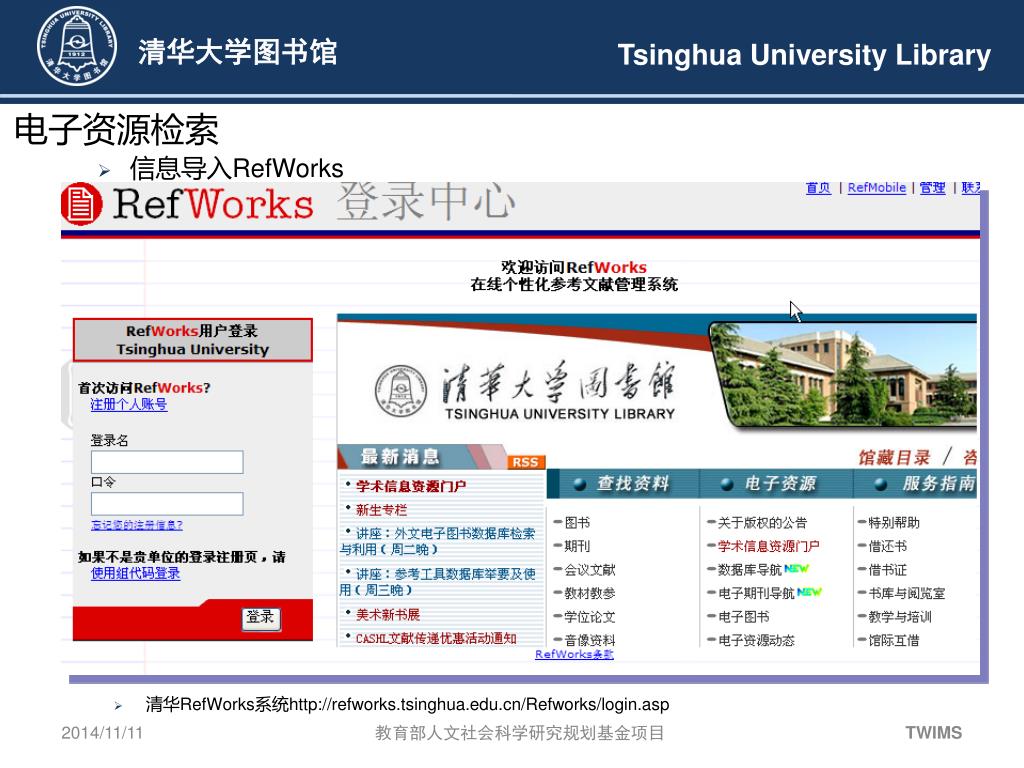Click 电子资源动态 under 电子资源
This screenshot has width=1024, height=768.
756,640
